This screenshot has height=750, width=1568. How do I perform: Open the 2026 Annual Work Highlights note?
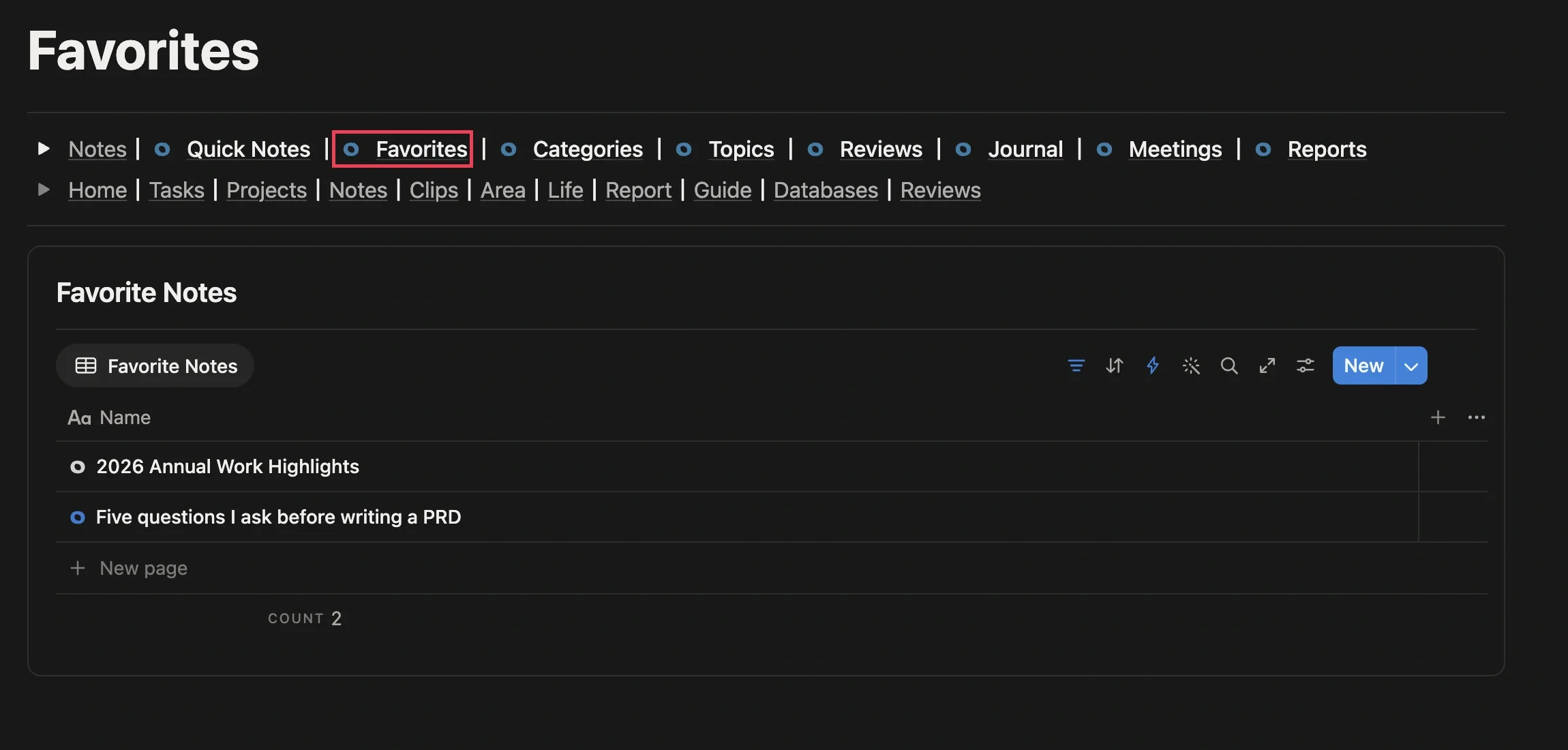(x=228, y=467)
